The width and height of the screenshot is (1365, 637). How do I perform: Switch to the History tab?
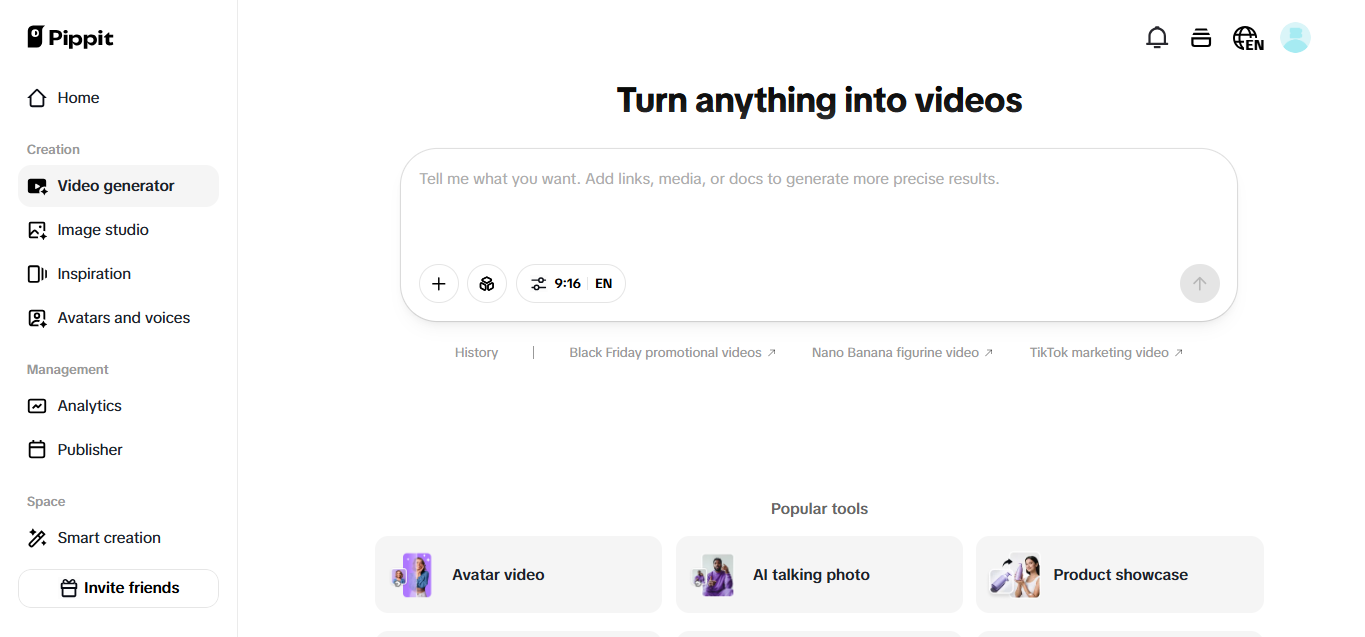[476, 352]
